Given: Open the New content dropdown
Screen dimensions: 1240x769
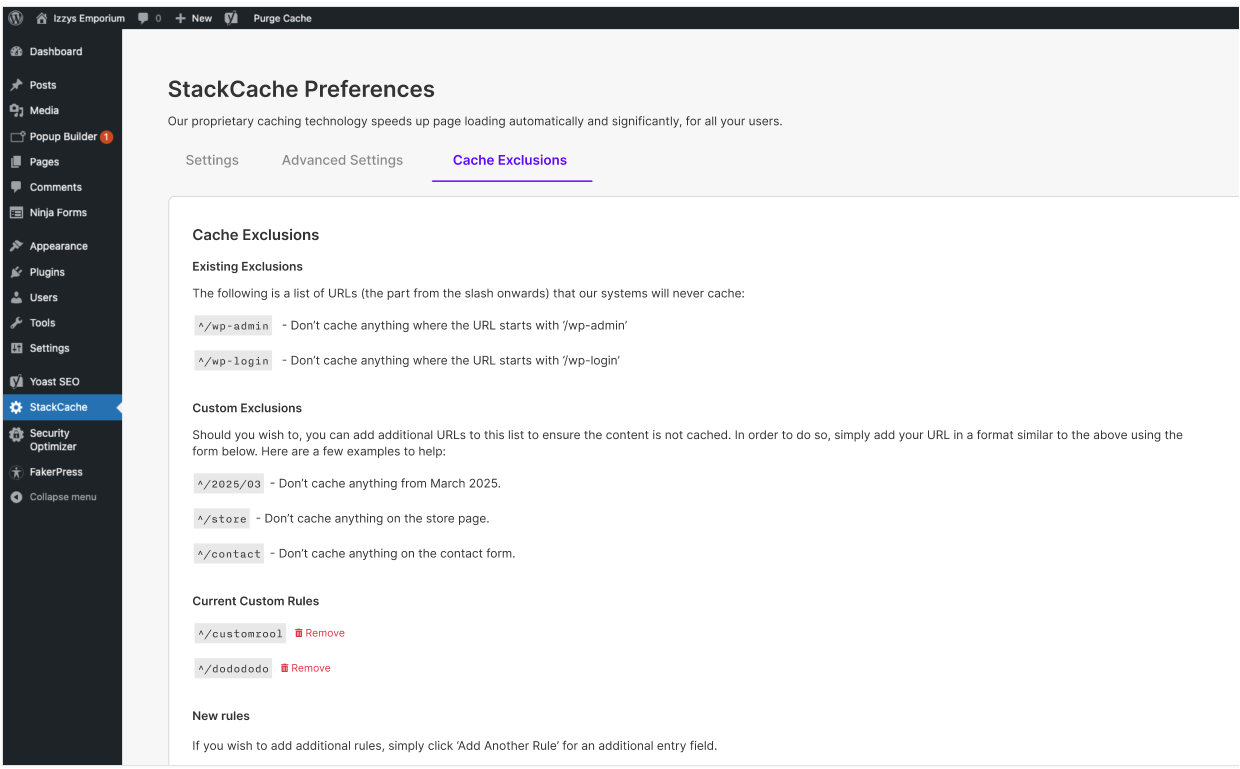Looking at the screenshot, I should pos(194,18).
